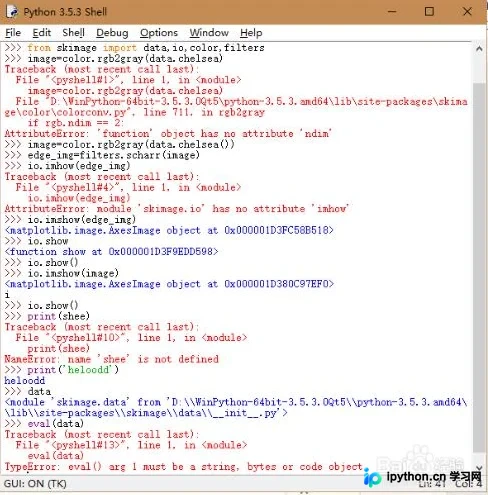Screen dimensions: 488x495
Task: Click output 'function show at 0x000001D3F9EDD598'
Action: [x=111, y=252]
